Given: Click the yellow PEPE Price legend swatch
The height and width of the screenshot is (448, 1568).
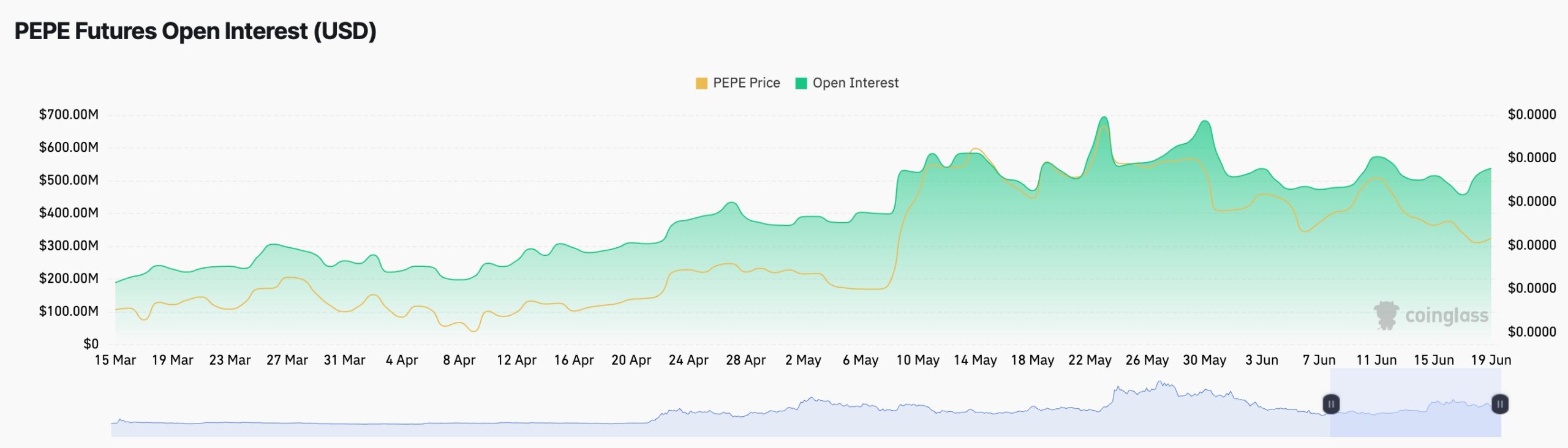Looking at the screenshot, I should coord(701,83).
